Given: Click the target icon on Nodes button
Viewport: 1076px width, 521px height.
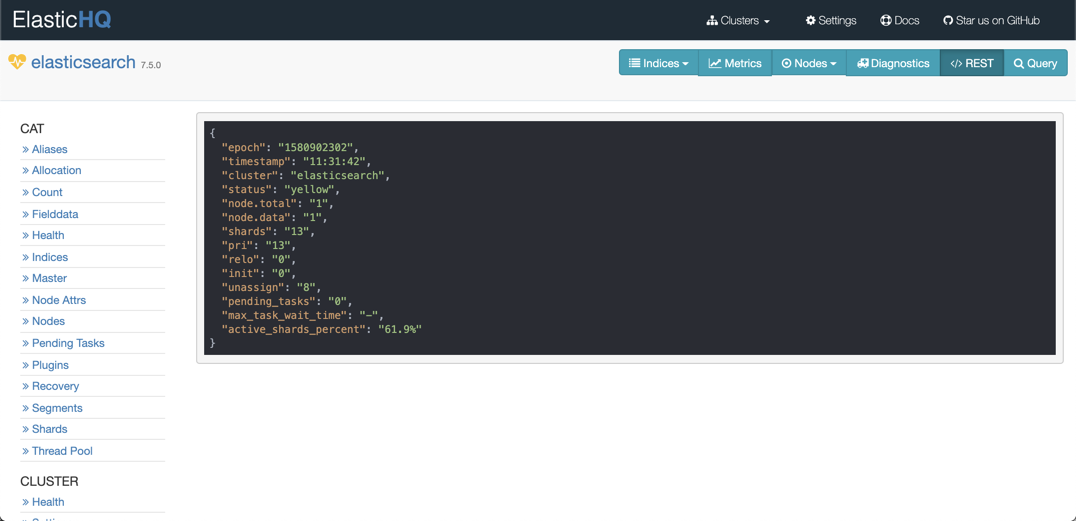Looking at the screenshot, I should tap(786, 63).
